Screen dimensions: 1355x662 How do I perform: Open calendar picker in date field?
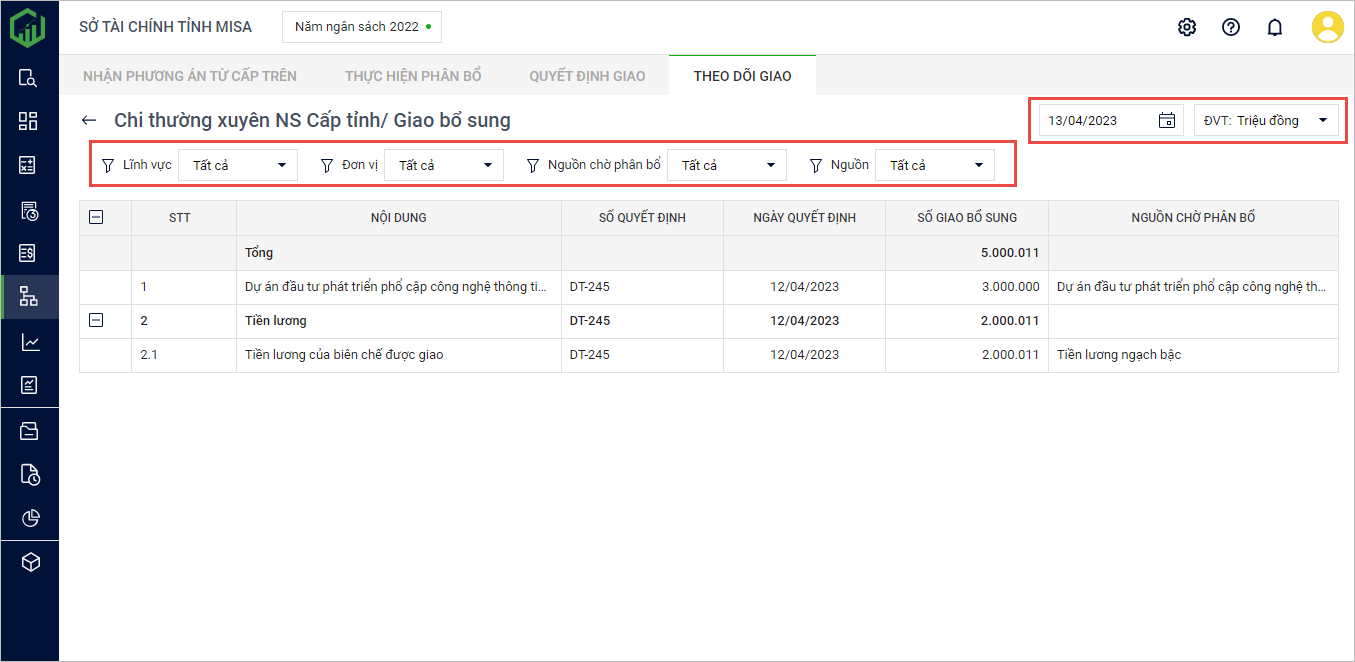1166,121
